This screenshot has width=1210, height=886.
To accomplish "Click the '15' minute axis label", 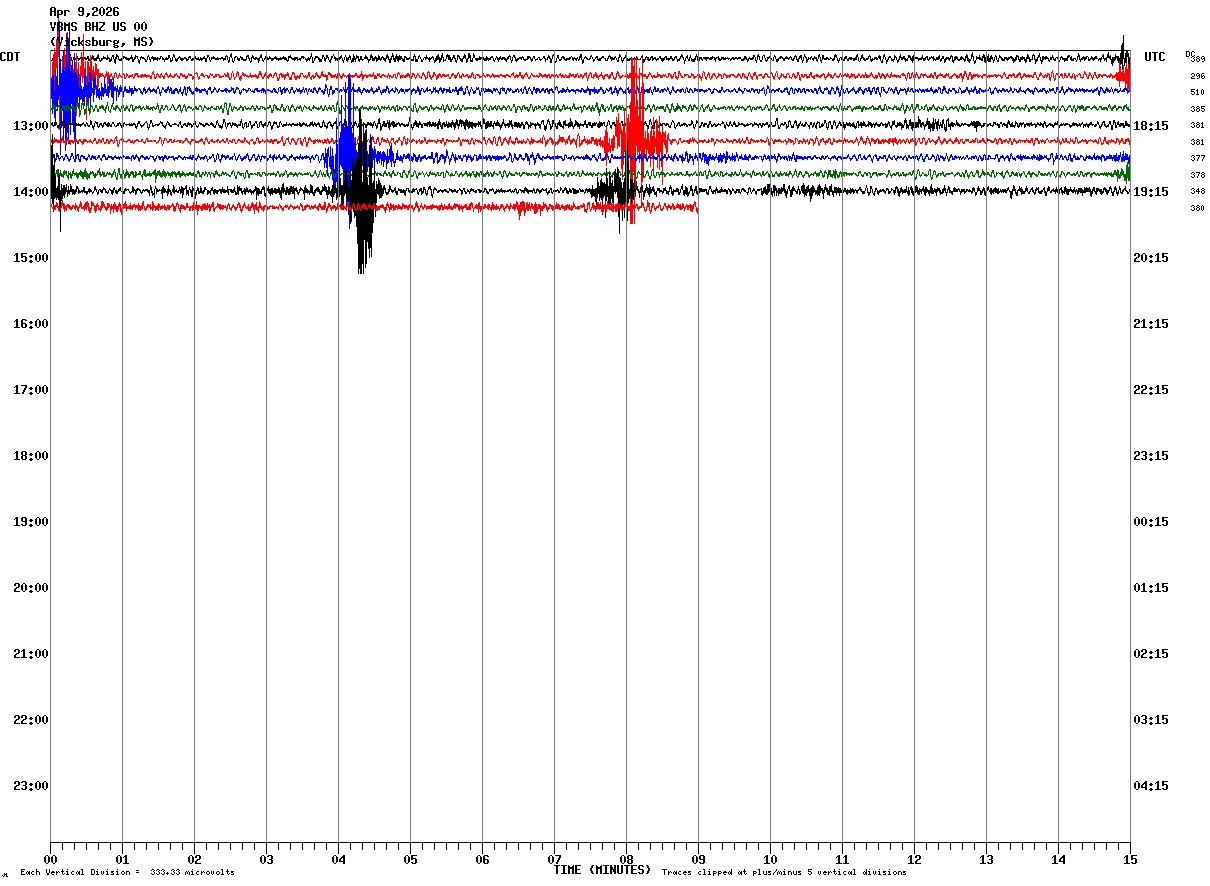I will click(x=1130, y=860).
